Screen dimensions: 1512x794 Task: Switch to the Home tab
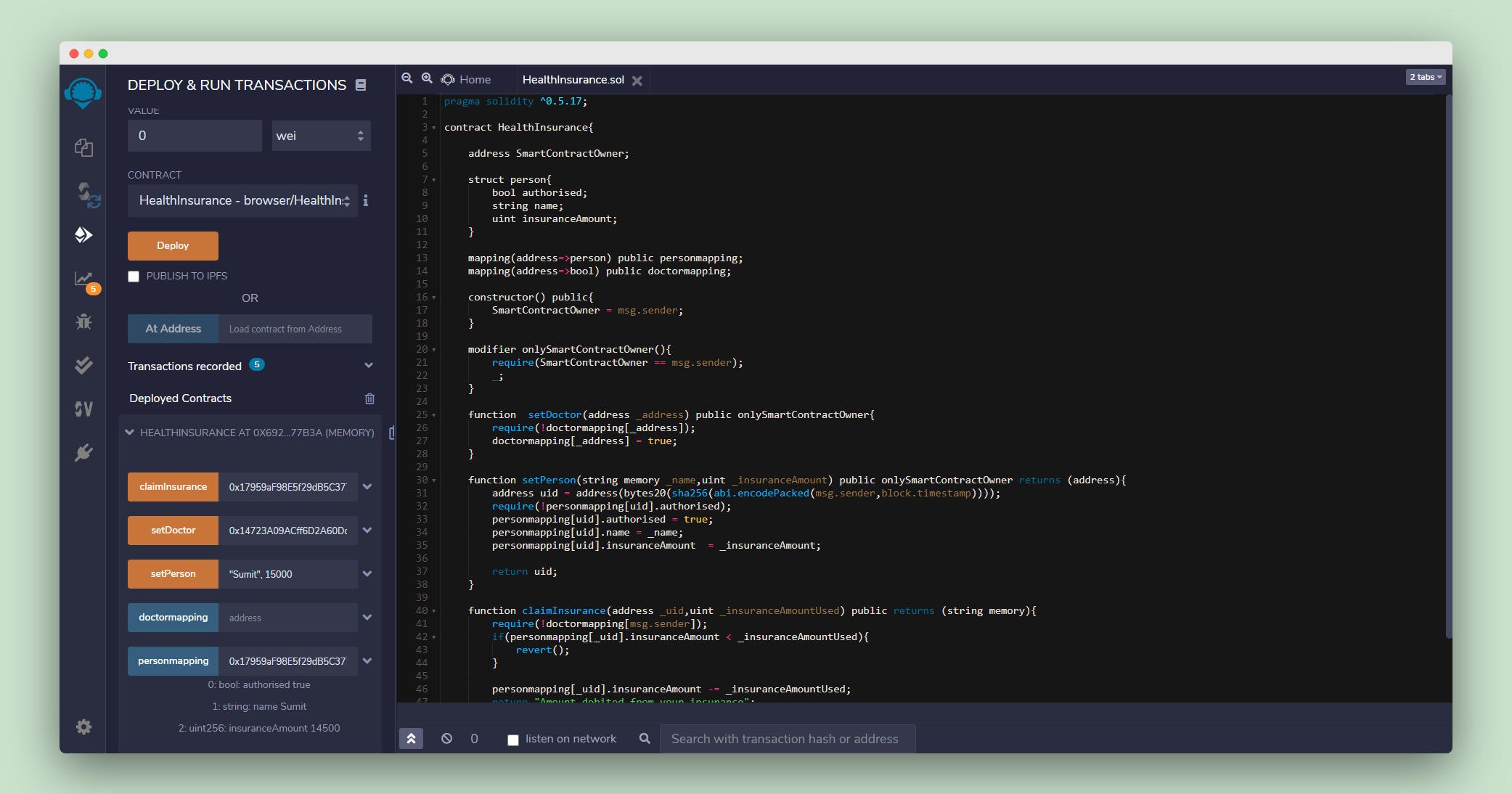(467, 80)
